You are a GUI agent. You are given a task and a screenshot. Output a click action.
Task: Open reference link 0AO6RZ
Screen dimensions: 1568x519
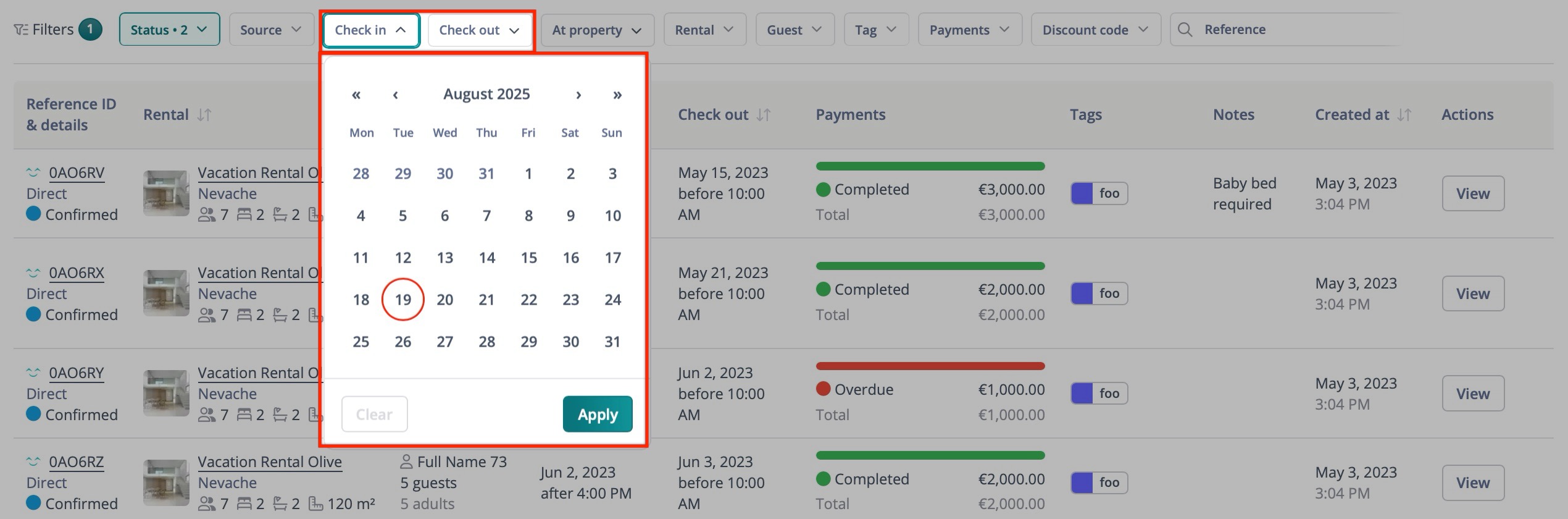77,462
